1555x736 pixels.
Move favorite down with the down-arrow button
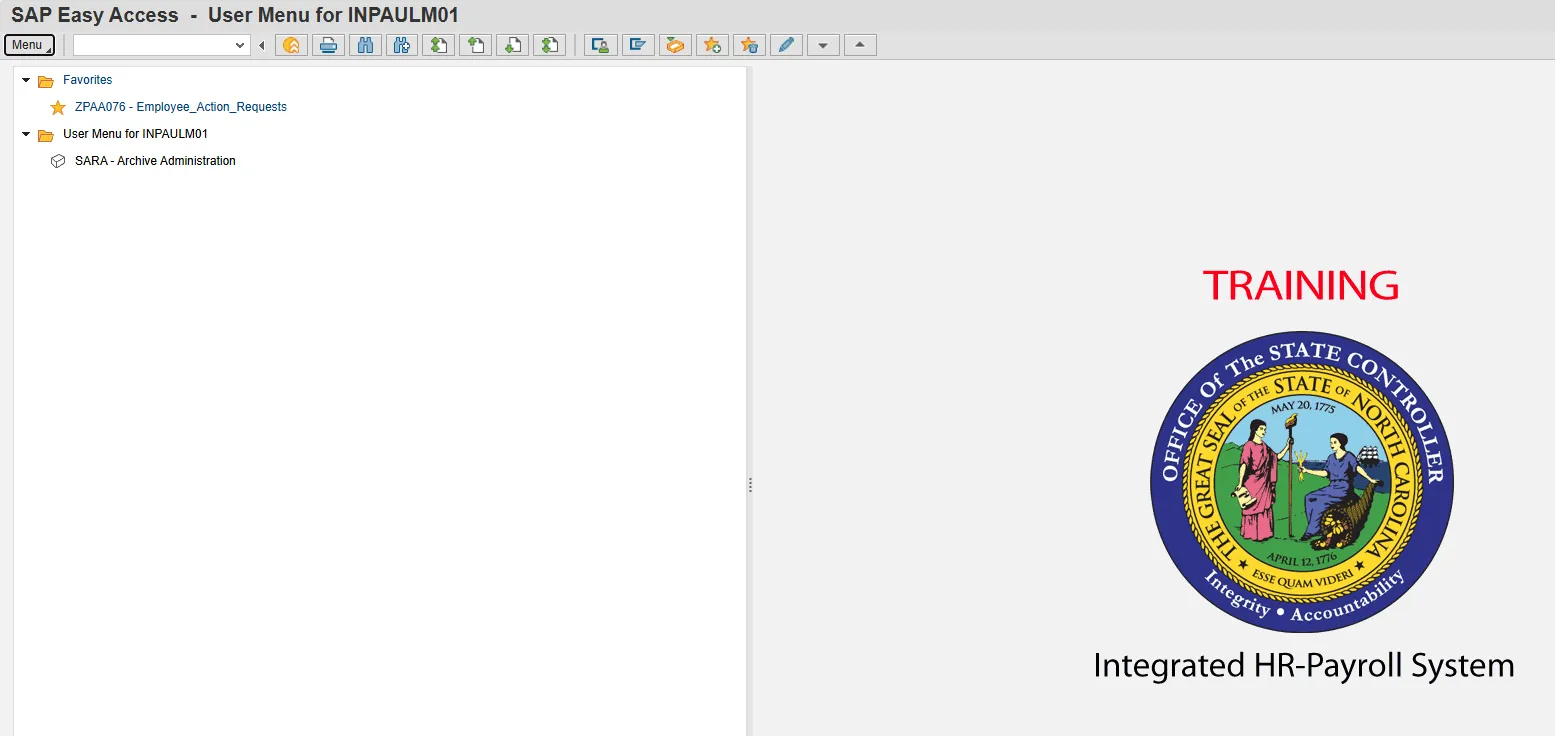click(823, 45)
